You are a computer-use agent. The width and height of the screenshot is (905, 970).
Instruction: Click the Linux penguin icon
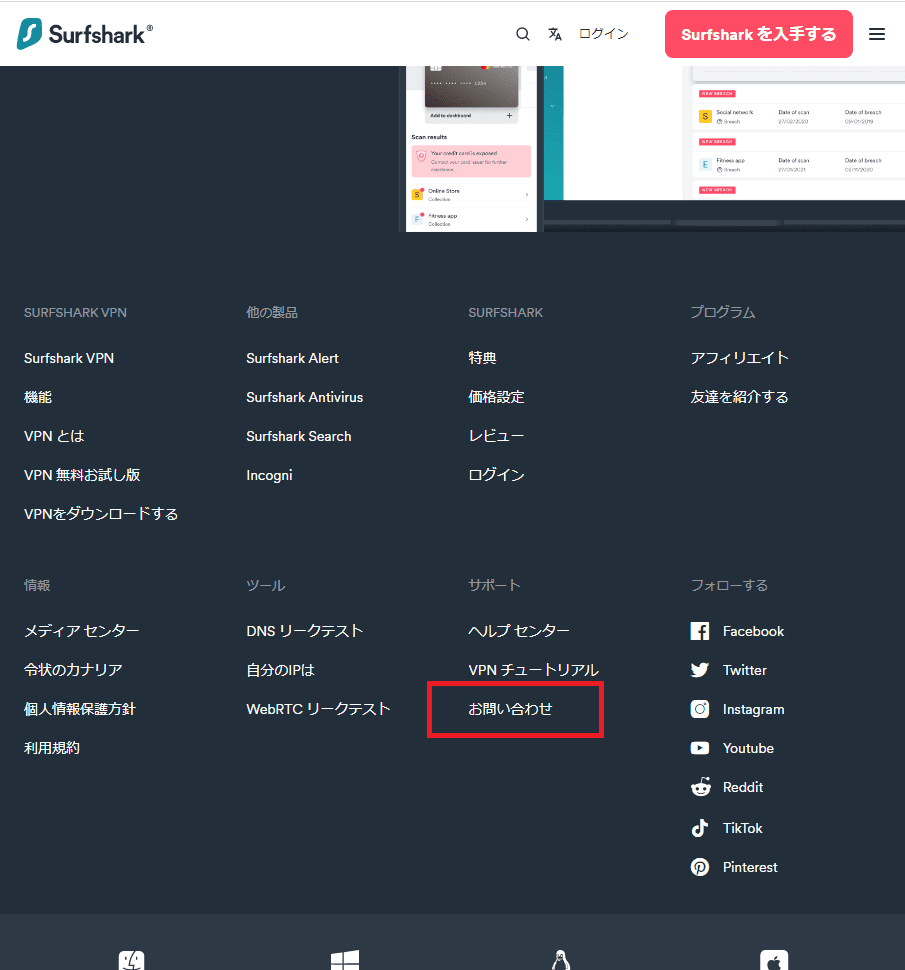coord(560,960)
